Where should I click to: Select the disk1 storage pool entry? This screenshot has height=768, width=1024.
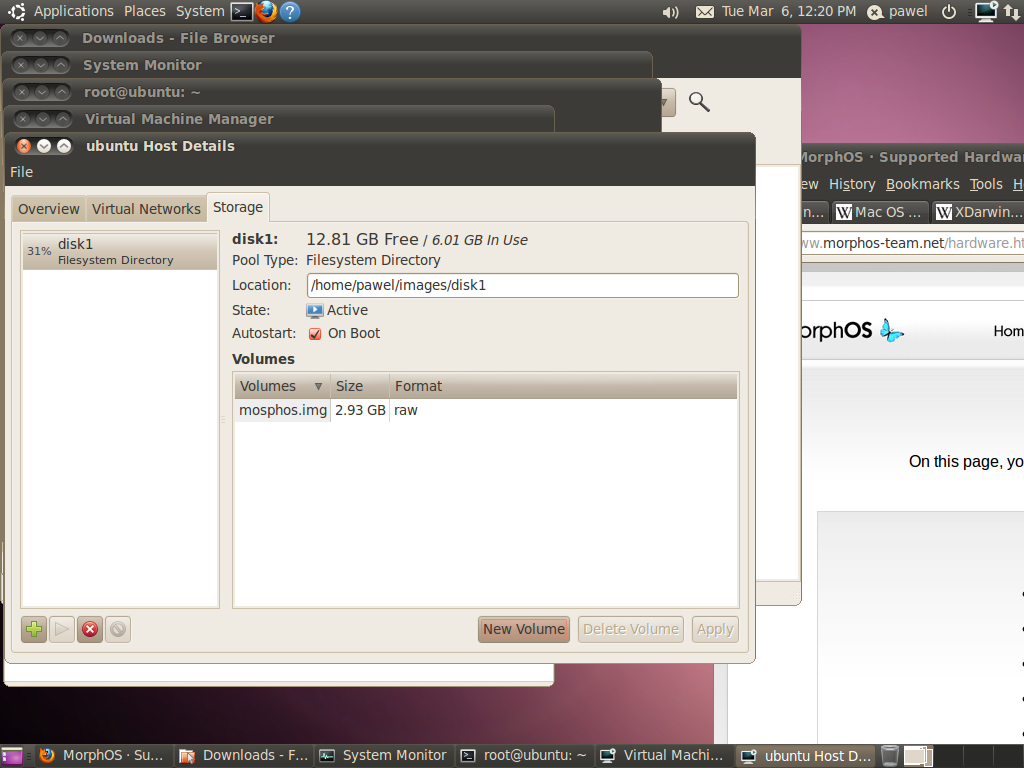119,251
